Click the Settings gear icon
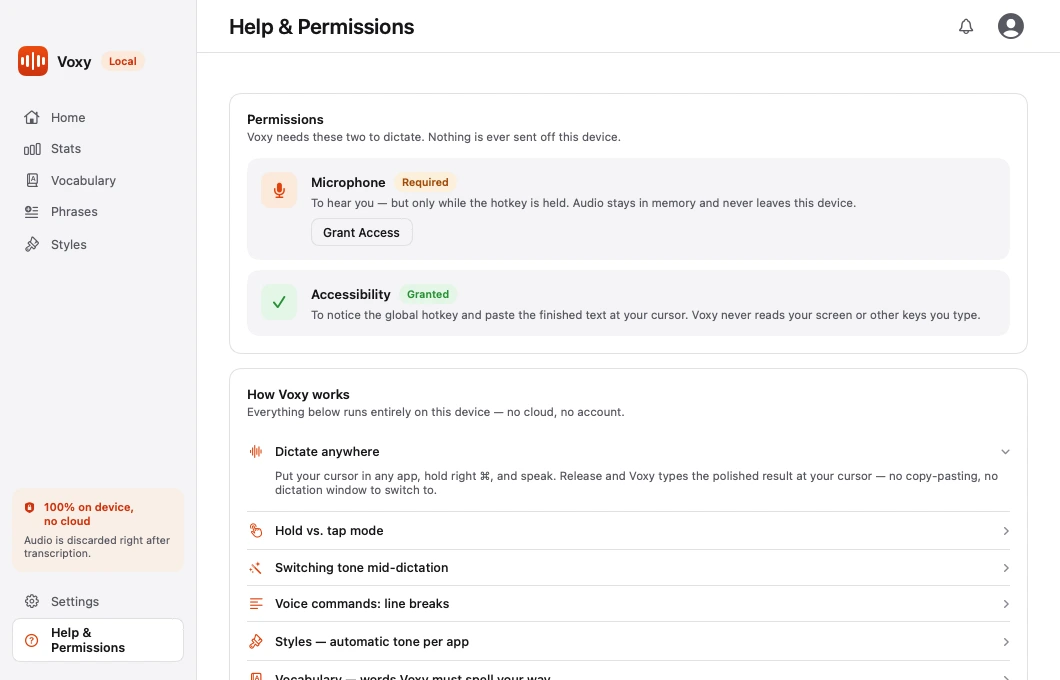 coord(32,601)
